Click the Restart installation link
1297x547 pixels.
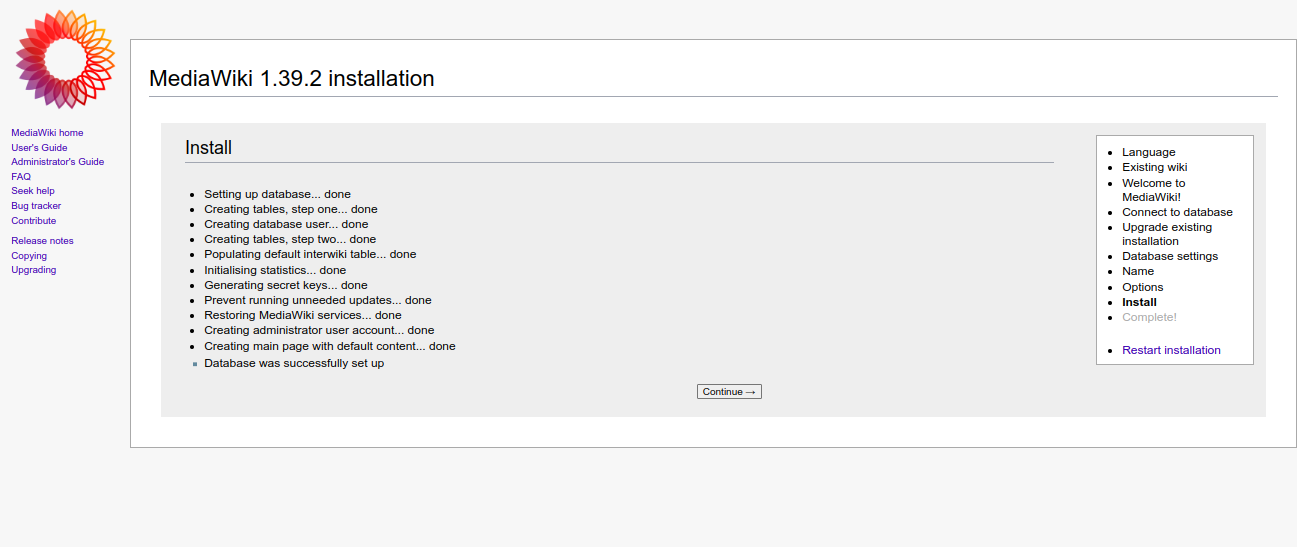(x=1171, y=350)
